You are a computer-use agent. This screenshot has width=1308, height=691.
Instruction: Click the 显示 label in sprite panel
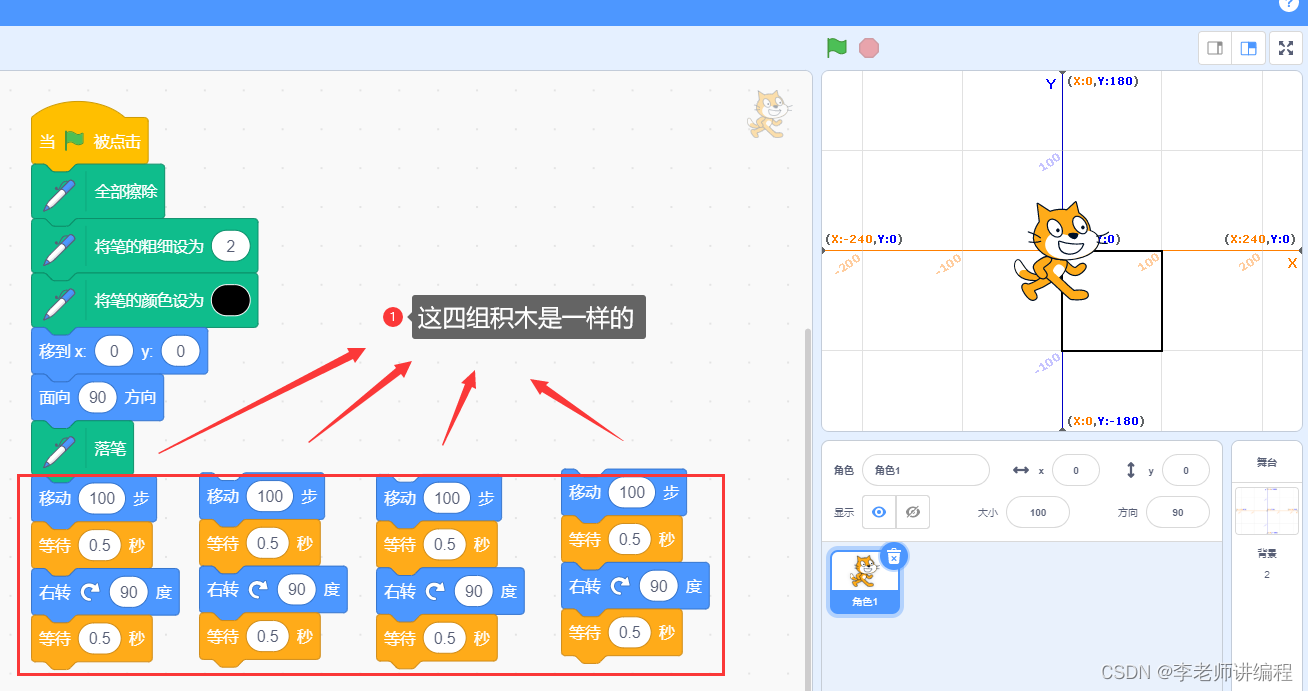[844, 512]
